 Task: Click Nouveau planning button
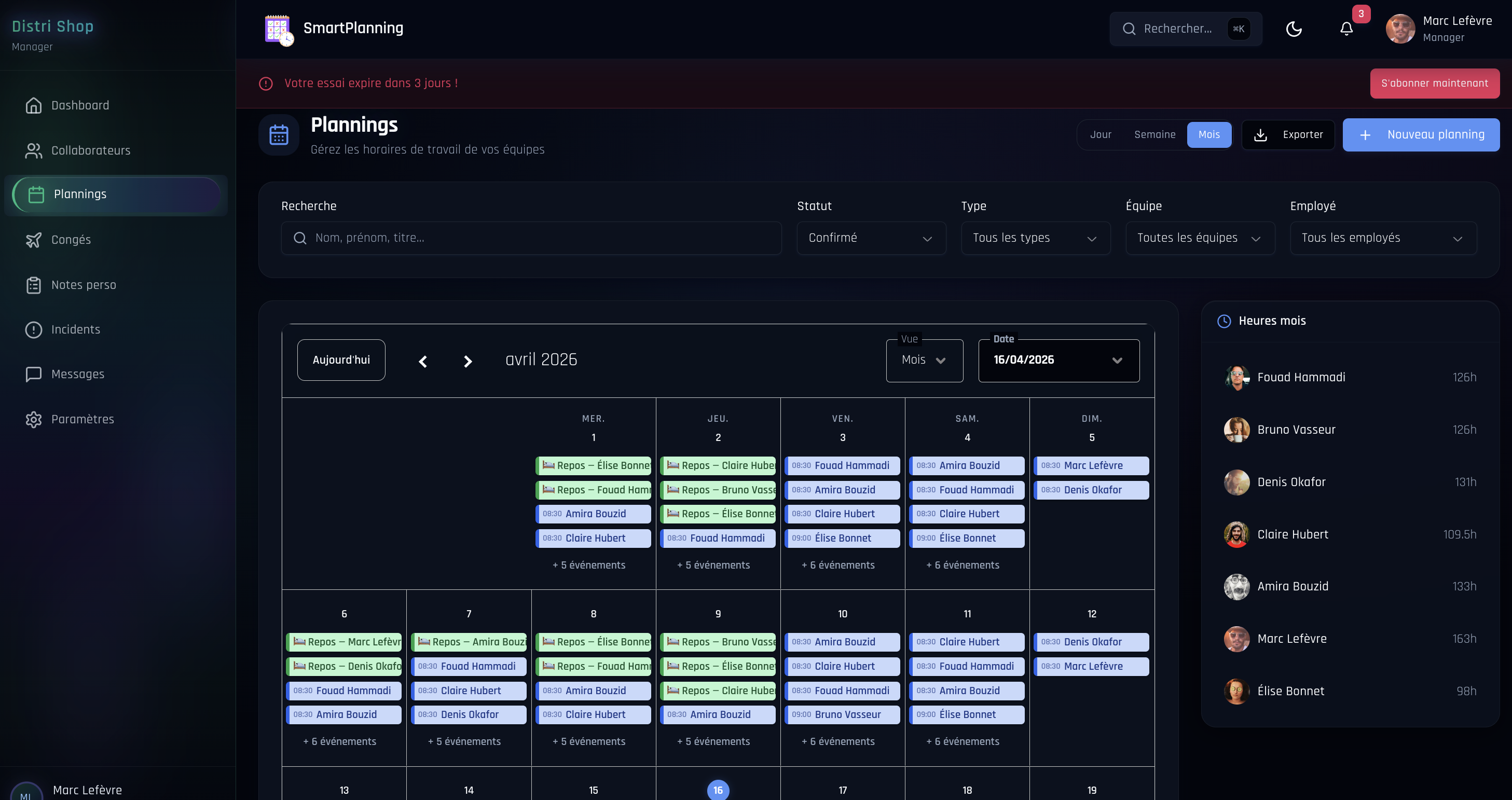[1421, 135]
